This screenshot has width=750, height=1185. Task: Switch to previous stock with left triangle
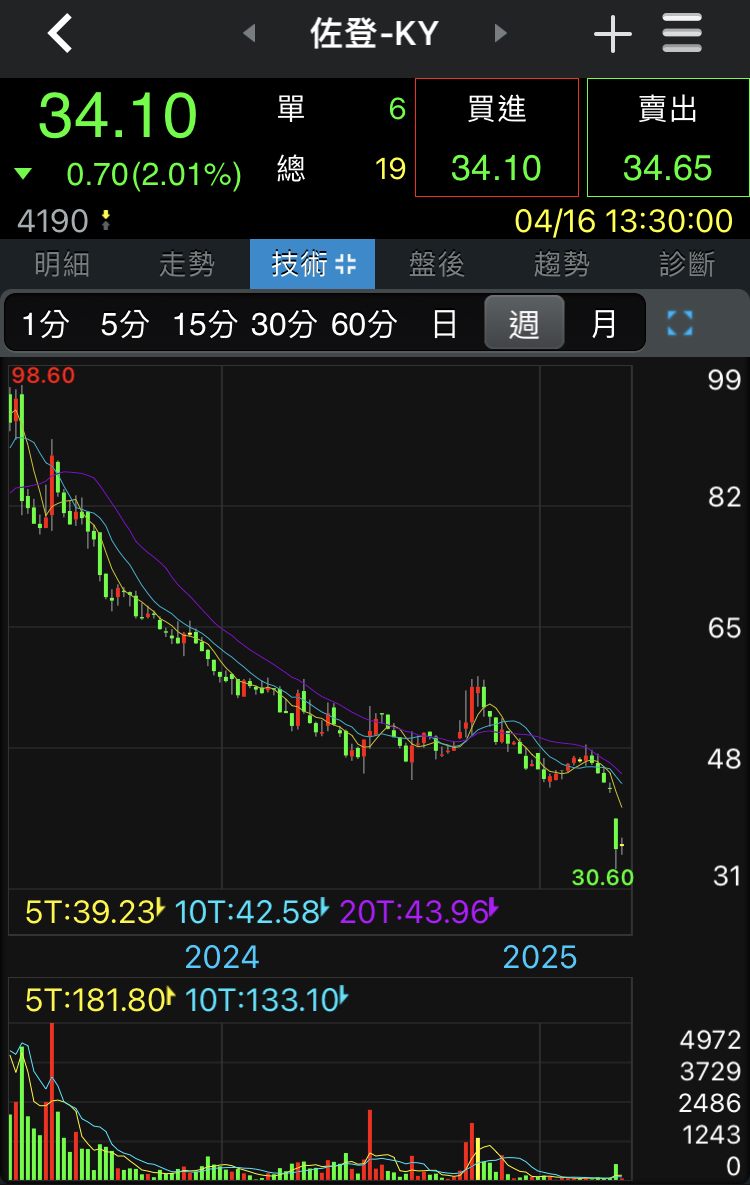pyautogui.click(x=249, y=33)
